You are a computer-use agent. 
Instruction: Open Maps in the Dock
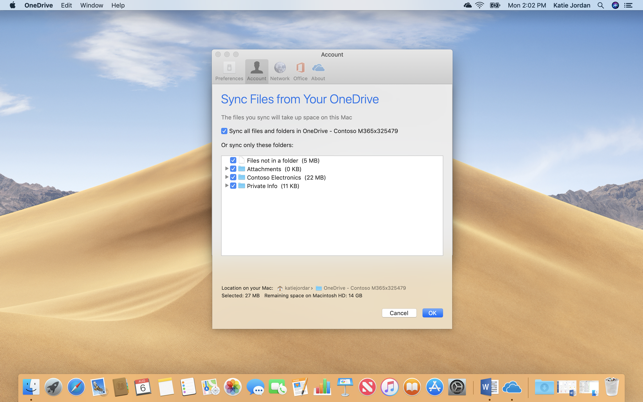pyautogui.click(x=210, y=387)
